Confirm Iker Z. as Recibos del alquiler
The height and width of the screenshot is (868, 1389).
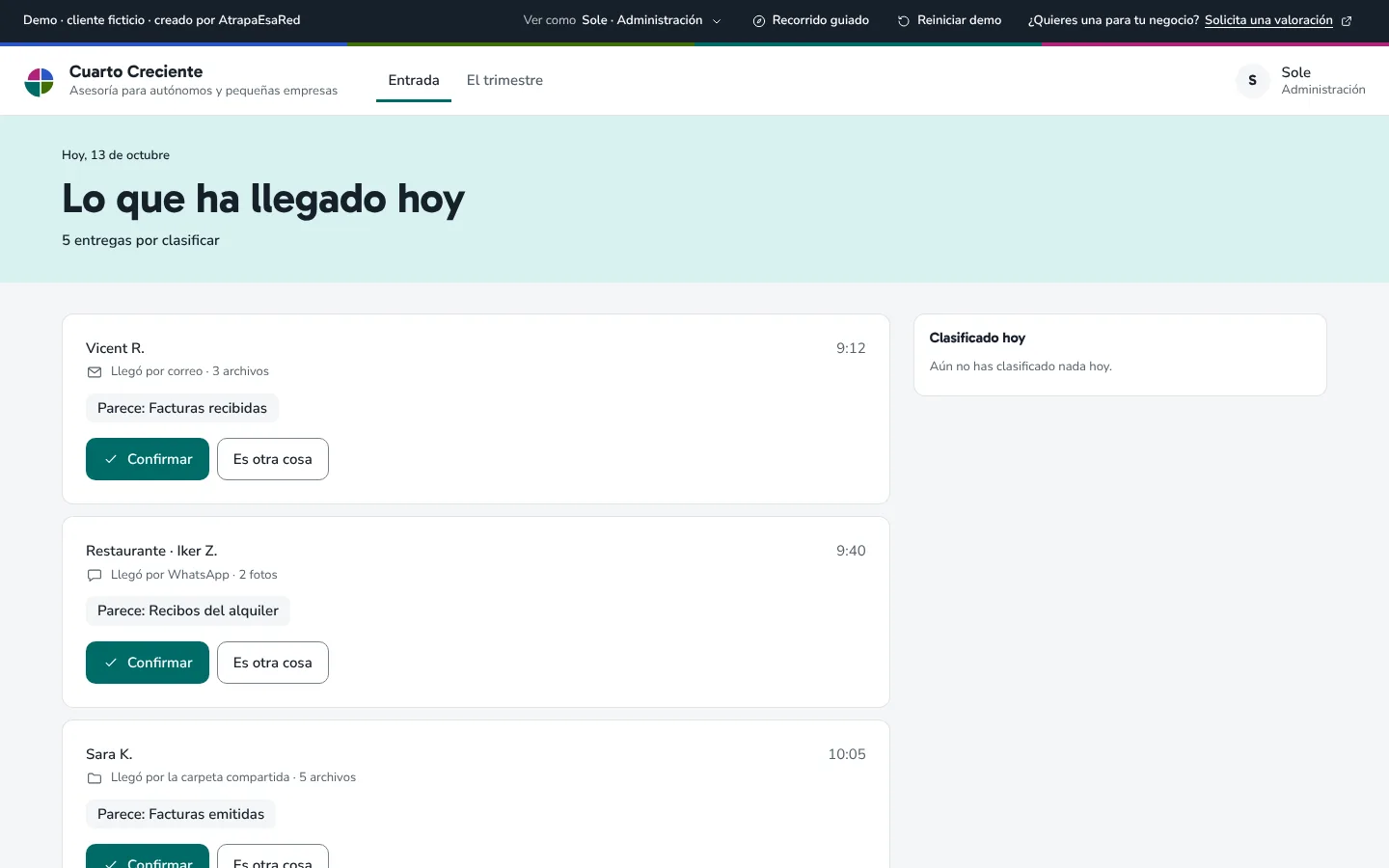[x=148, y=663]
